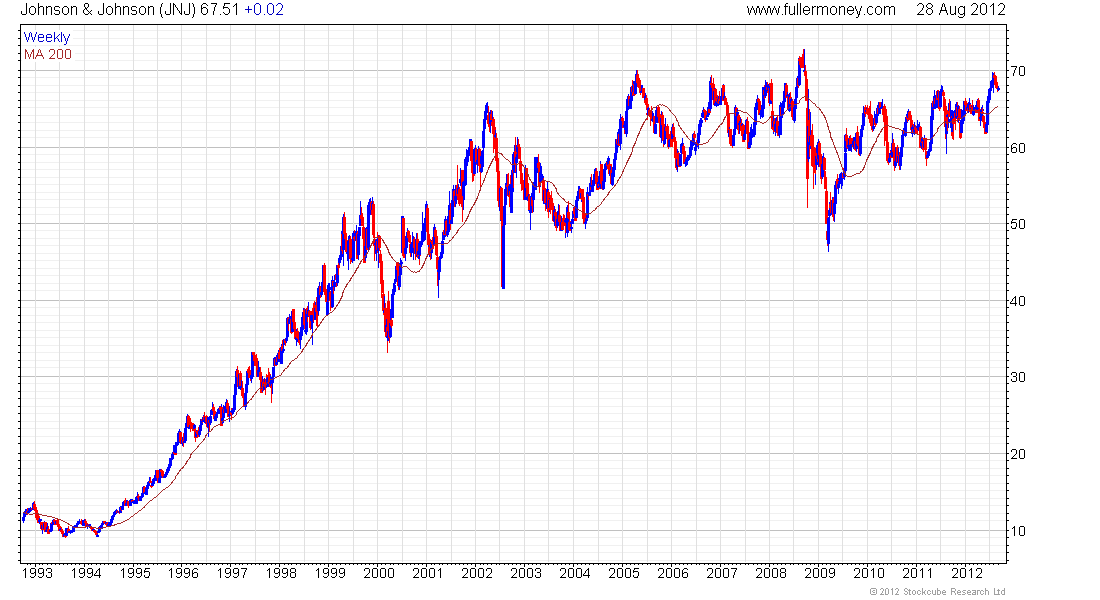Click the Johnson & Johnson (JNJ) chart title
Screen dimensions: 1100x600
(x=108, y=10)
